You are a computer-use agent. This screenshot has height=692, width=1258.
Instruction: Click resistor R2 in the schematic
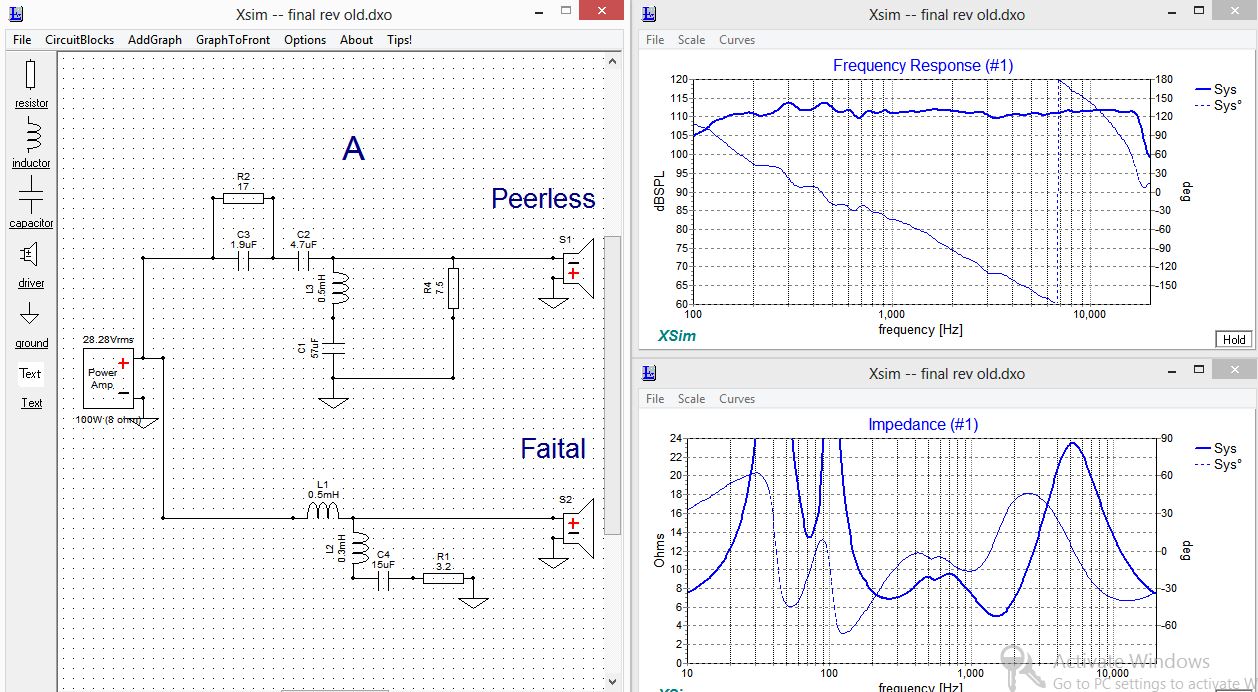click(x=243, y=198)
